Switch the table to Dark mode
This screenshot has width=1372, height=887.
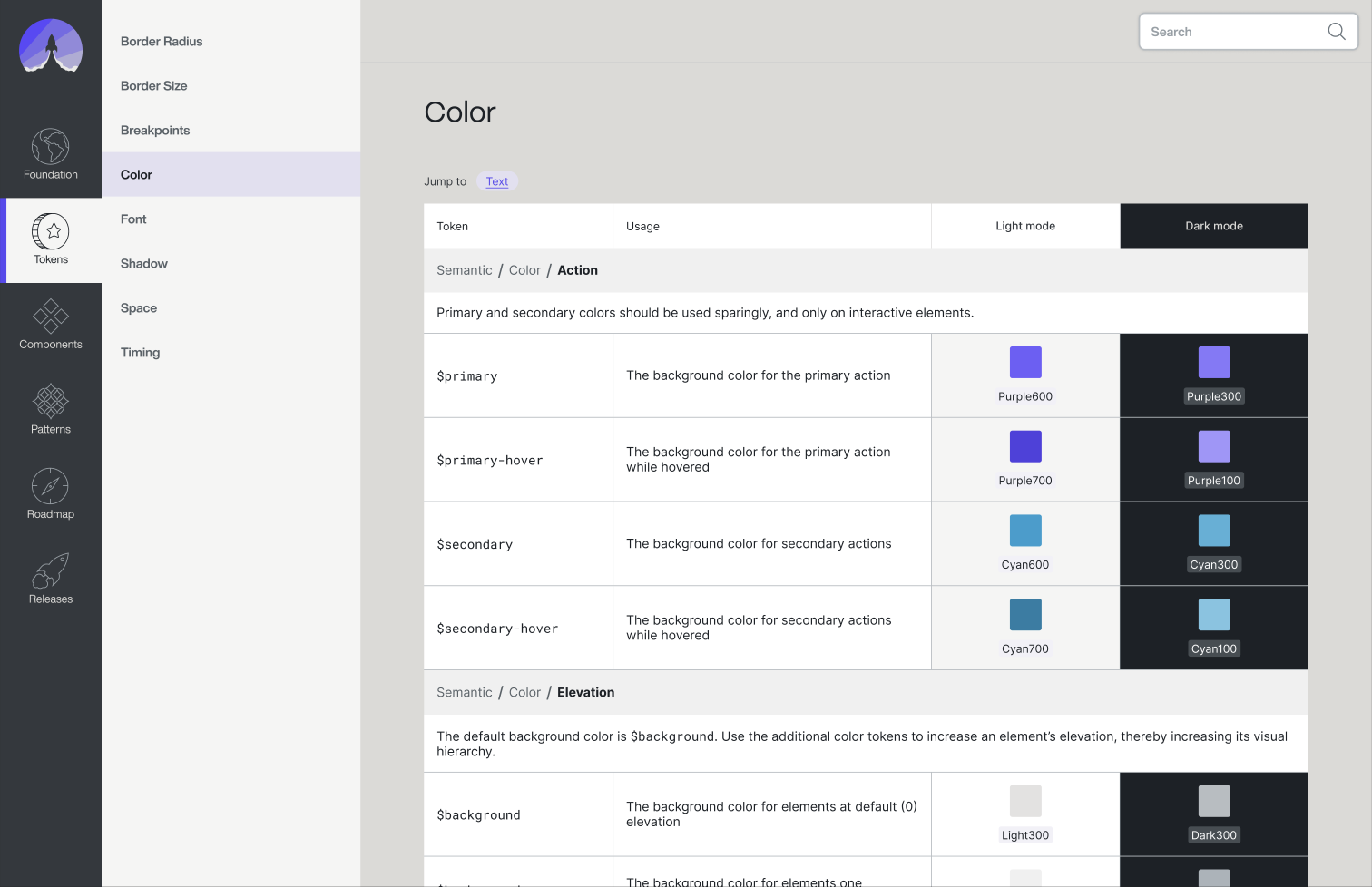pos(1214,225)
